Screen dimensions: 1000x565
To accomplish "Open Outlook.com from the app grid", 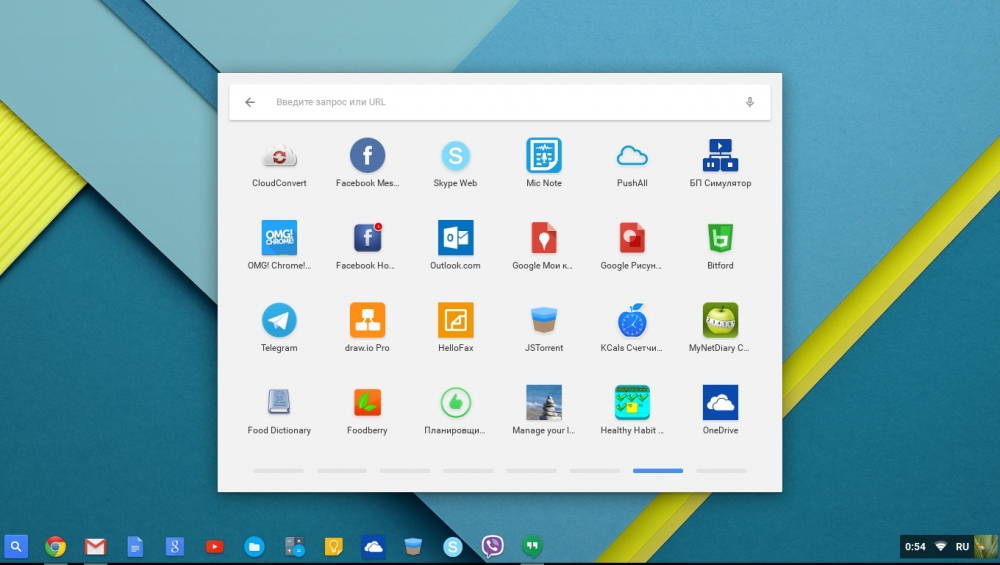I will 455,238.
